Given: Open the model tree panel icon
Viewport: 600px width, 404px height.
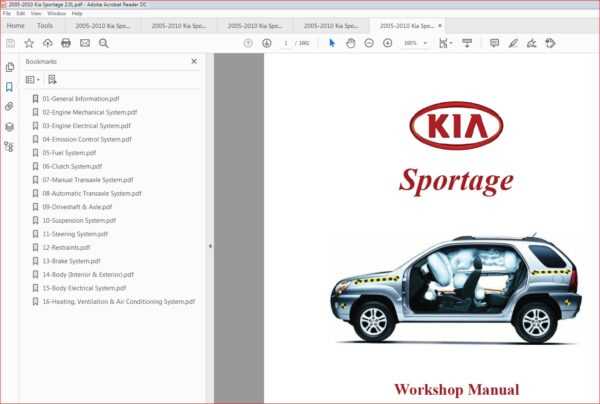Looking at the screenshot, I should [x=9, y=147].
